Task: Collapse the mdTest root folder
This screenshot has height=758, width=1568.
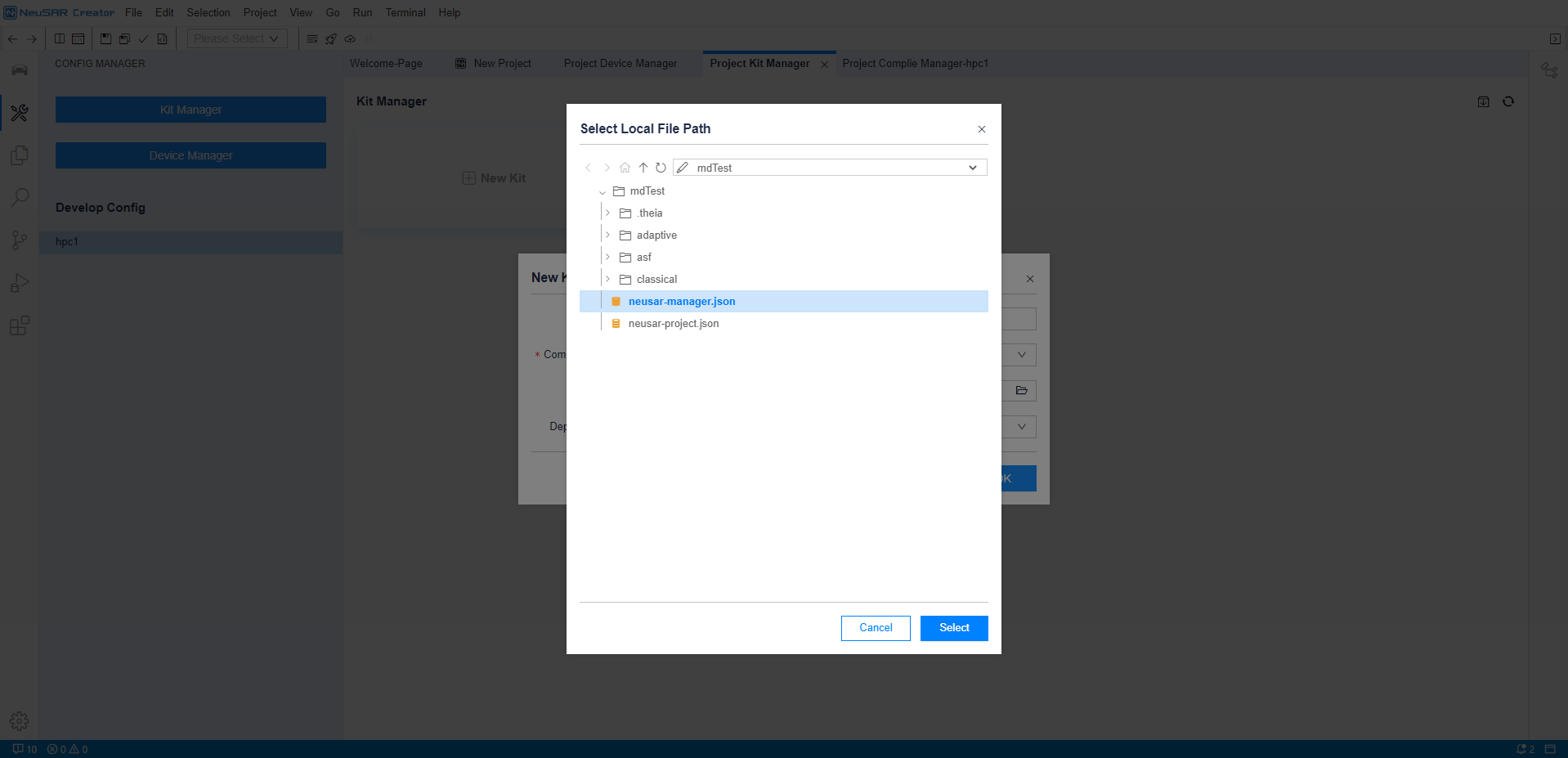Action: point(603,191)
